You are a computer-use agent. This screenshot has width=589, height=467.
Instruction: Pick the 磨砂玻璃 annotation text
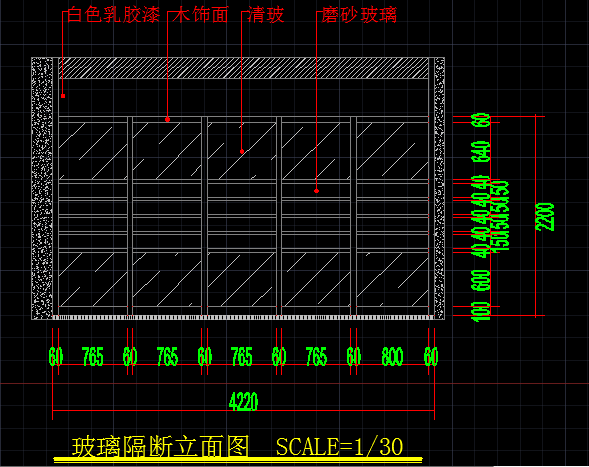point(359,15)
